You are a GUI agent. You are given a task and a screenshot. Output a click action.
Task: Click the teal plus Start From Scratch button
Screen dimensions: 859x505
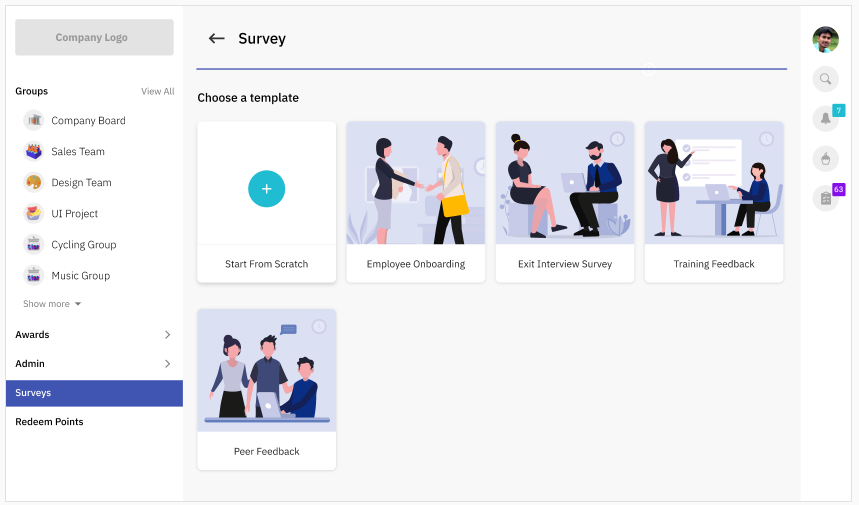click(266, 189)
